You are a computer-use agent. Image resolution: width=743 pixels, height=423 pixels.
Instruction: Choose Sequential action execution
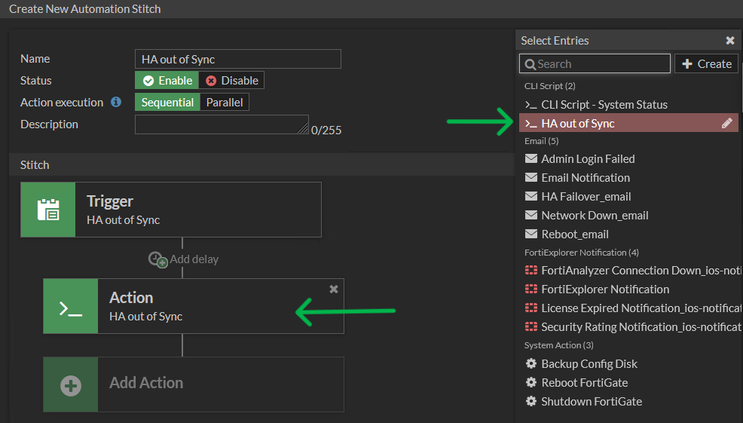pyautogui.click(x=167, y=102)
